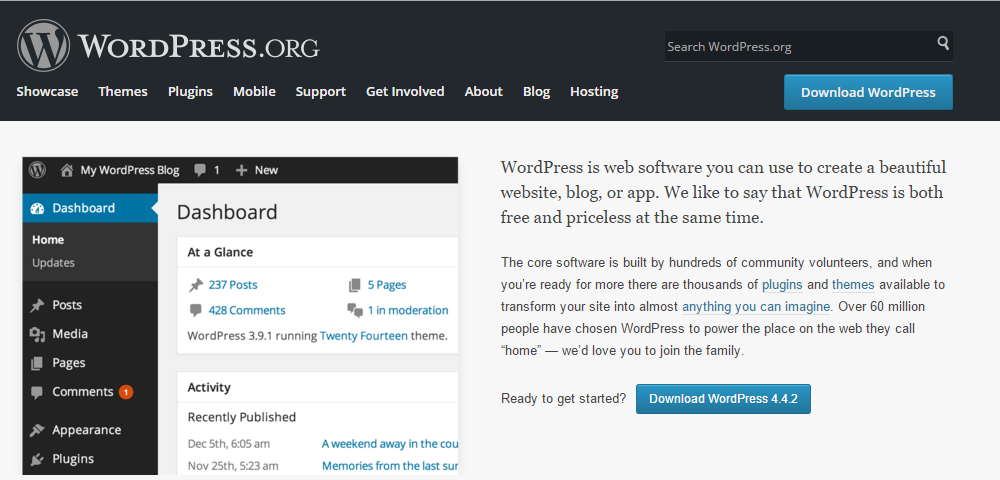Viewport: 1000px width, 480px height.
Task: Click My WordPress Blog in admin bar
Action: (129, 170)
